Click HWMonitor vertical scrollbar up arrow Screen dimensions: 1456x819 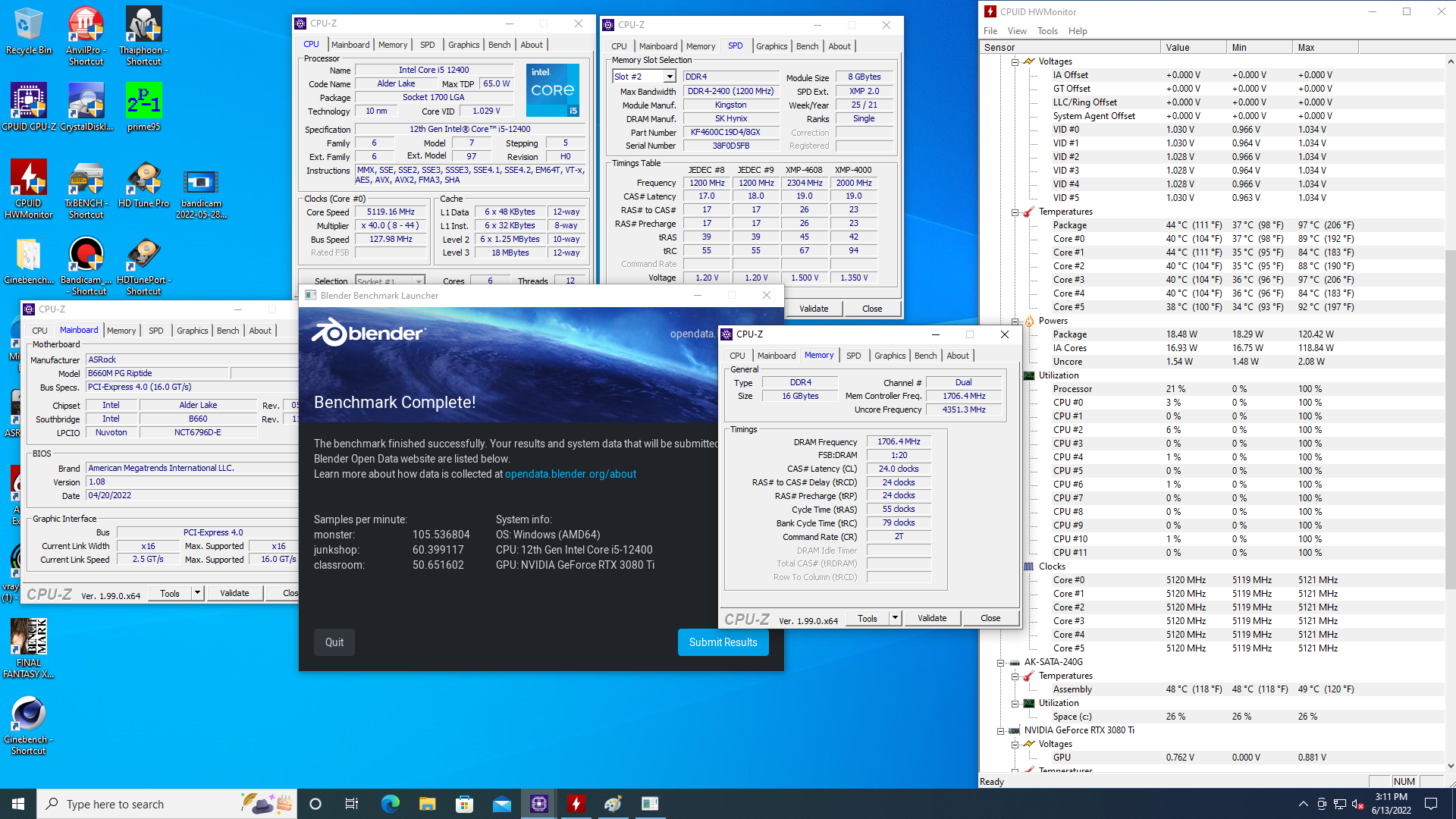click(x=1451, y=61)
